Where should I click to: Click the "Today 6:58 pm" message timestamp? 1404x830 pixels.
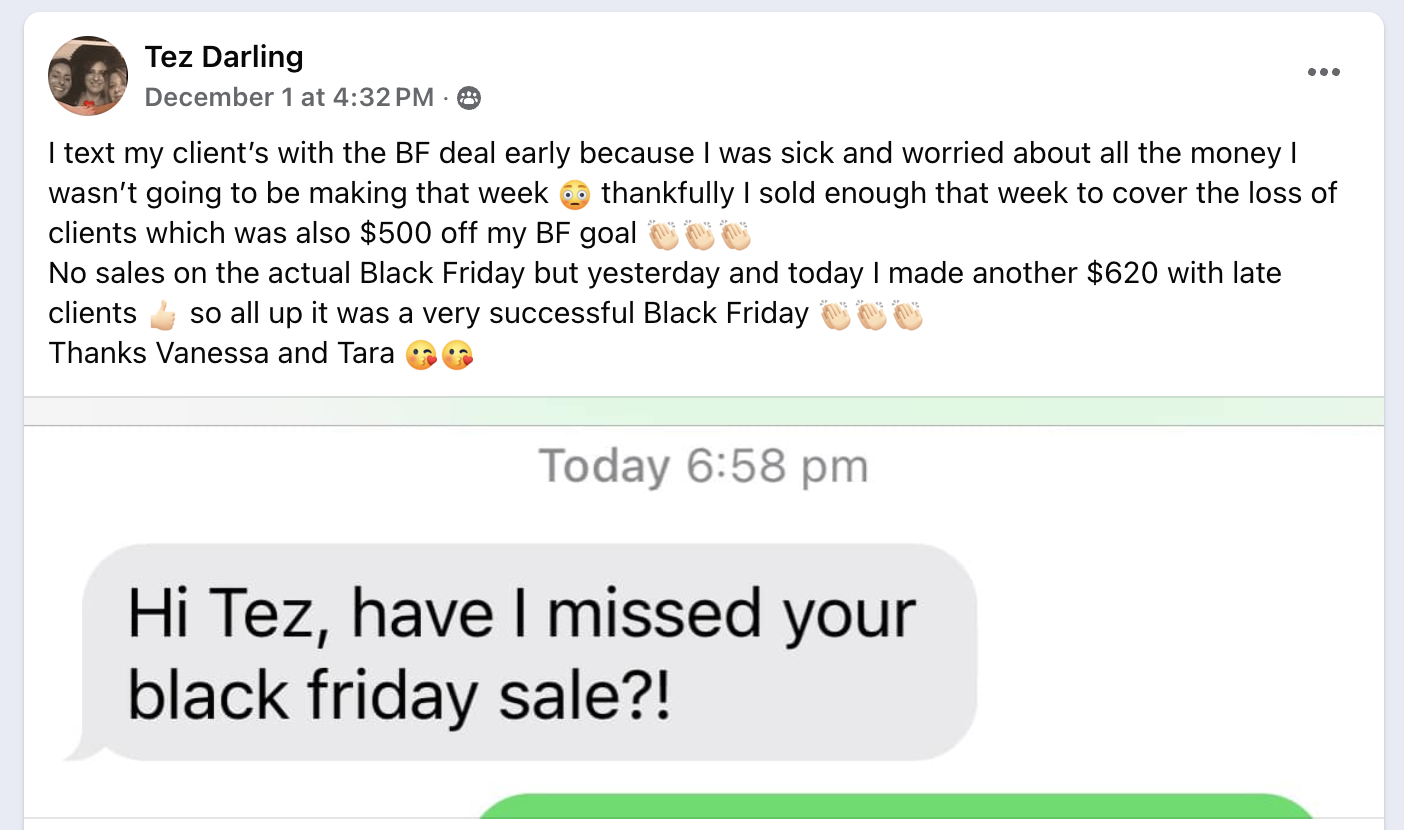click(x=703, y=467)
